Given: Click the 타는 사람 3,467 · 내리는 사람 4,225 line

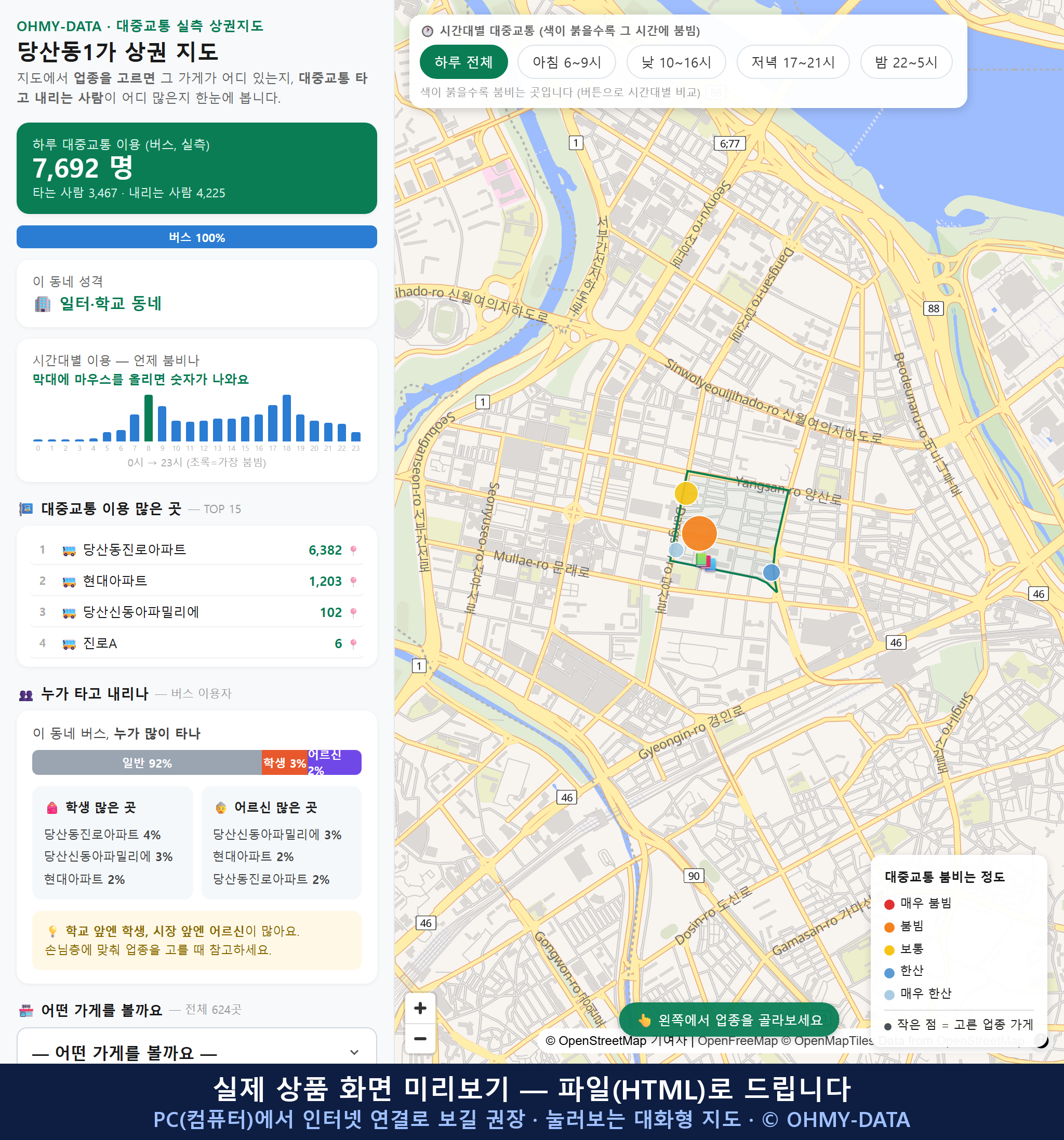Looking at the screenshot, I should click(x=129, y=193).
